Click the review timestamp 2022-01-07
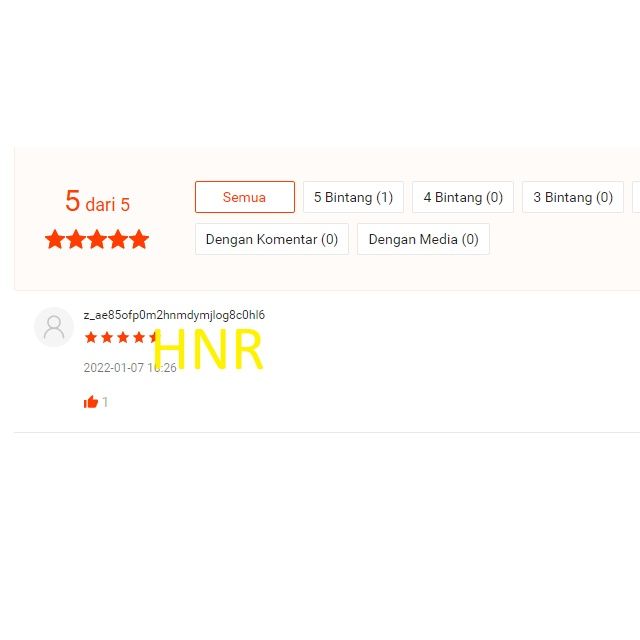640x640 pixels. (x=130, y=368)
